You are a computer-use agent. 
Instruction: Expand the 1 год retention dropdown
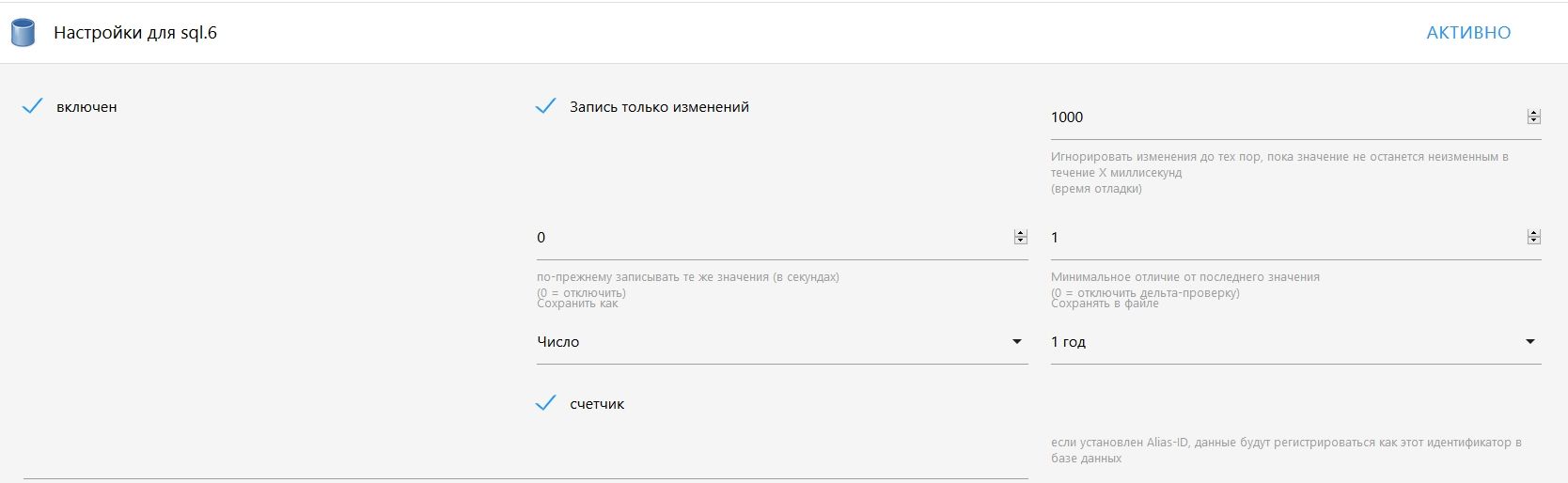pyautogui.click(x=1294, y=342)
